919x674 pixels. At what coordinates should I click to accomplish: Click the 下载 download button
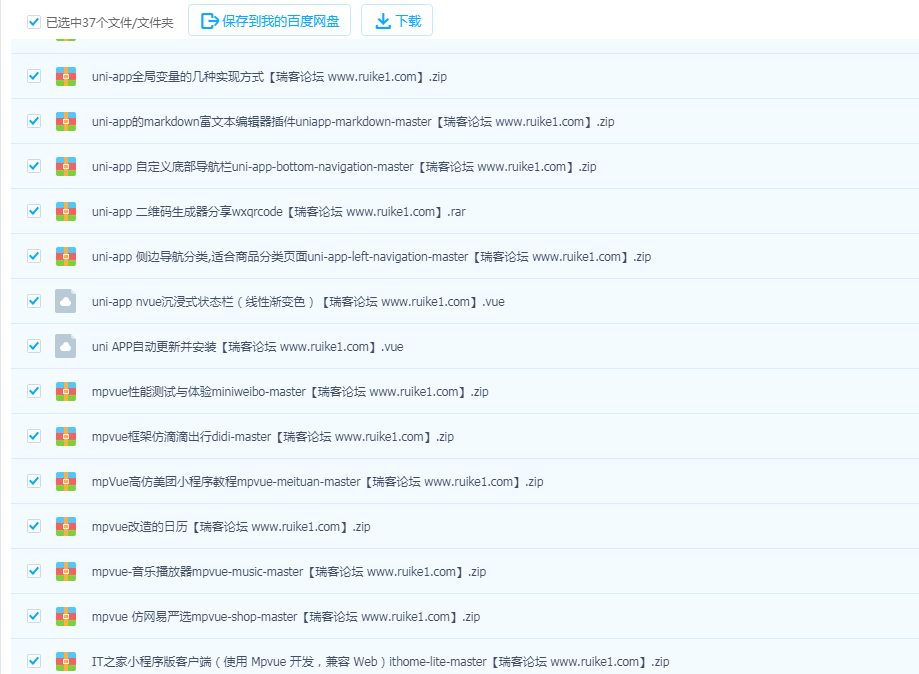coord(397,21)
